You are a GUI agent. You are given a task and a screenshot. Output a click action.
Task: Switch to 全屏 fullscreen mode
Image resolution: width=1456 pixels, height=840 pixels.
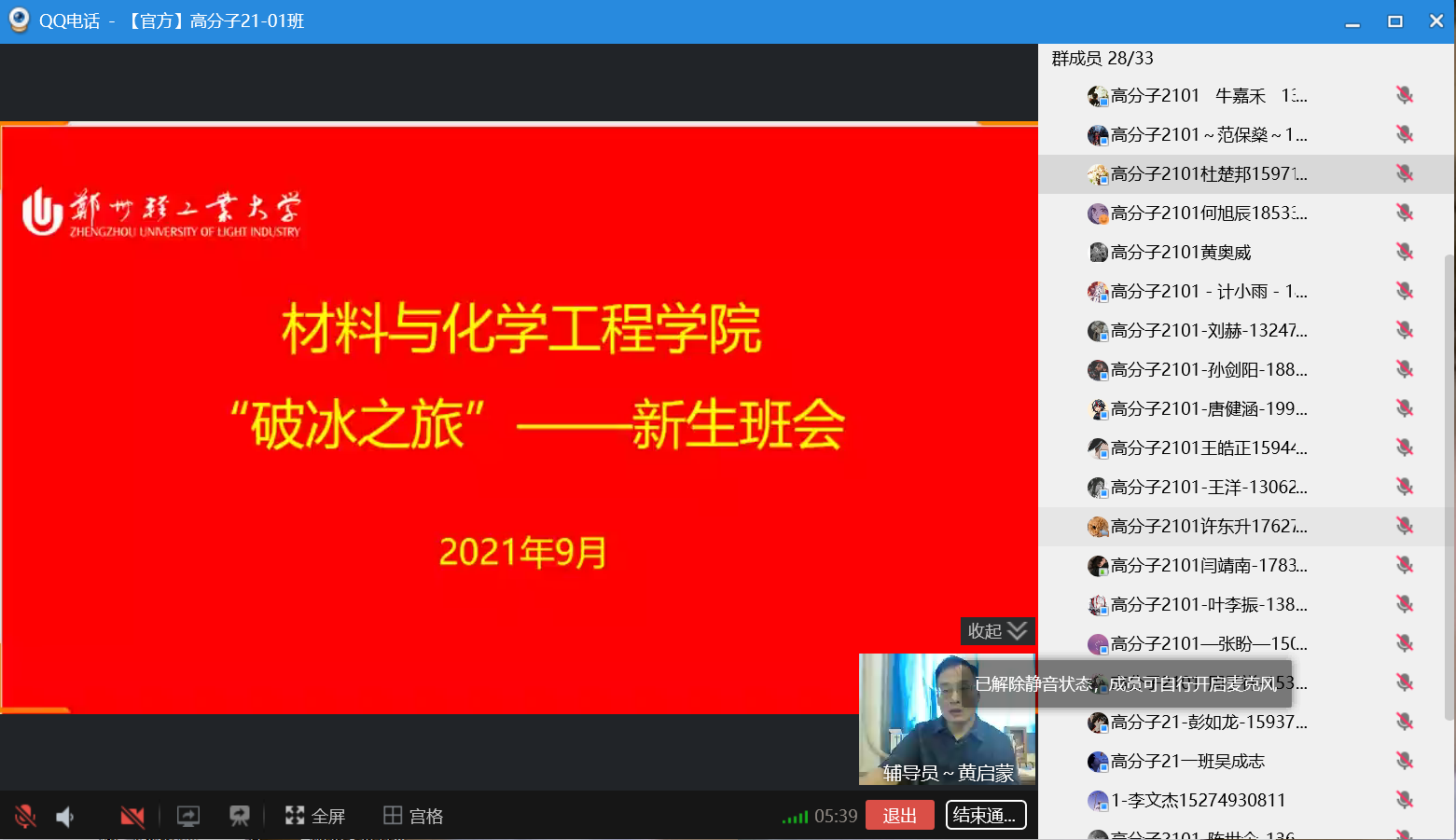[315, 817]
